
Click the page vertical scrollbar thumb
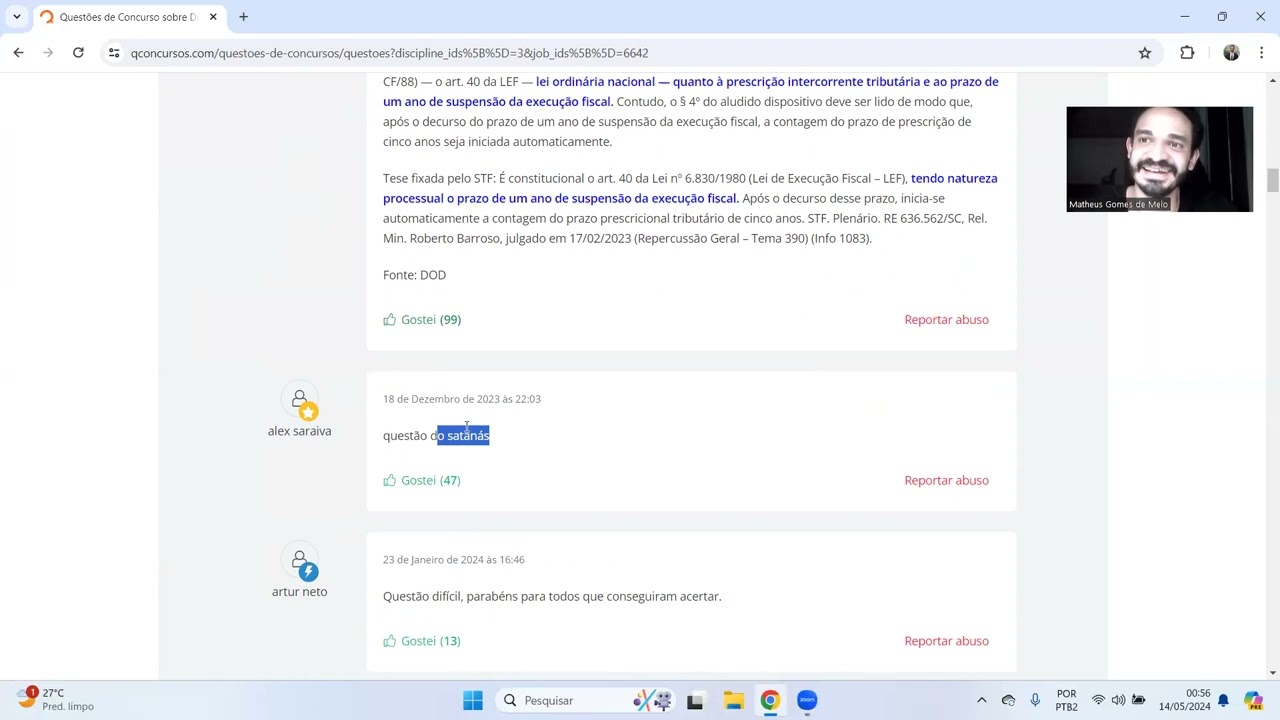[1272, 181]
